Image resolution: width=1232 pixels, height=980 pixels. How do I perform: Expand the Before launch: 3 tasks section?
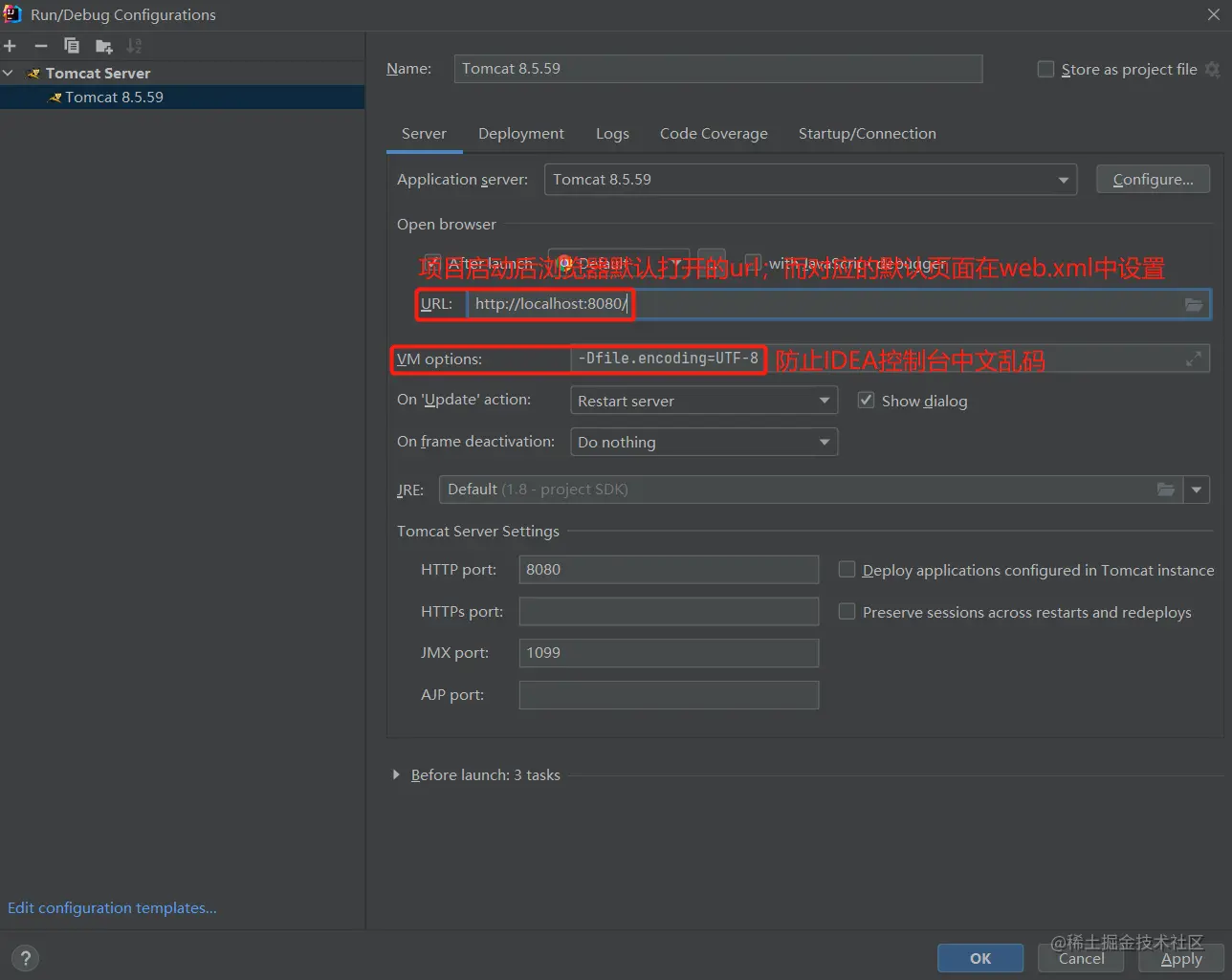[x=396, y=775]
